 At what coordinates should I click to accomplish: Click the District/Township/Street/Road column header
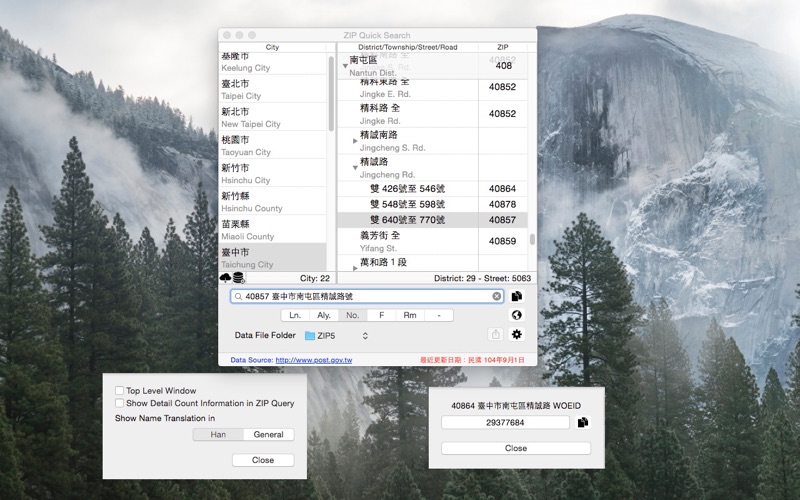pyautogui.click(x=408, y=47)
